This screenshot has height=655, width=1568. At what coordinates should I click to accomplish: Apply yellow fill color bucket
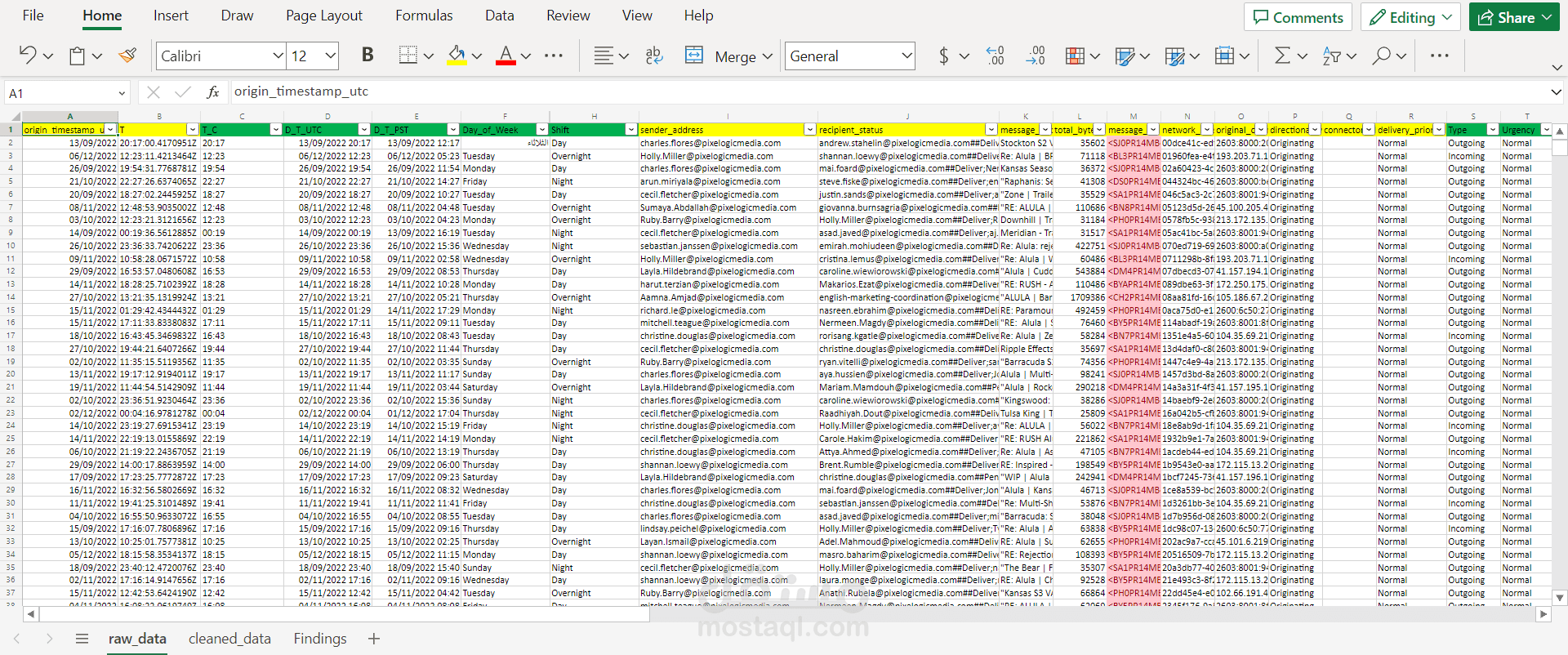[457, 56]
